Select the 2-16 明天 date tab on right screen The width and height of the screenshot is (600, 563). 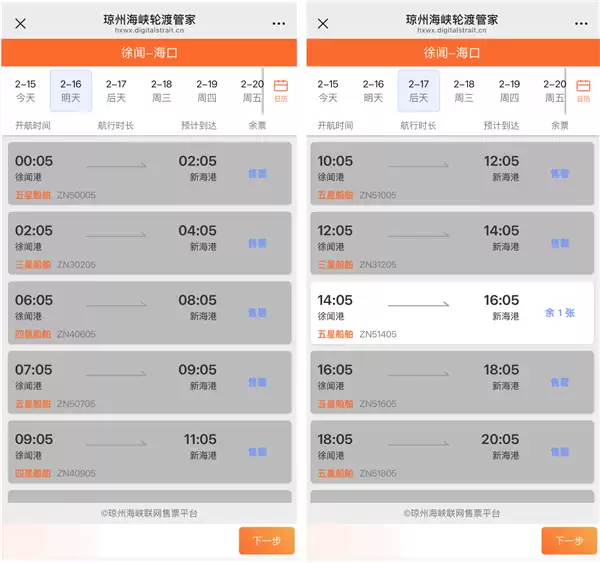[373, 91]
